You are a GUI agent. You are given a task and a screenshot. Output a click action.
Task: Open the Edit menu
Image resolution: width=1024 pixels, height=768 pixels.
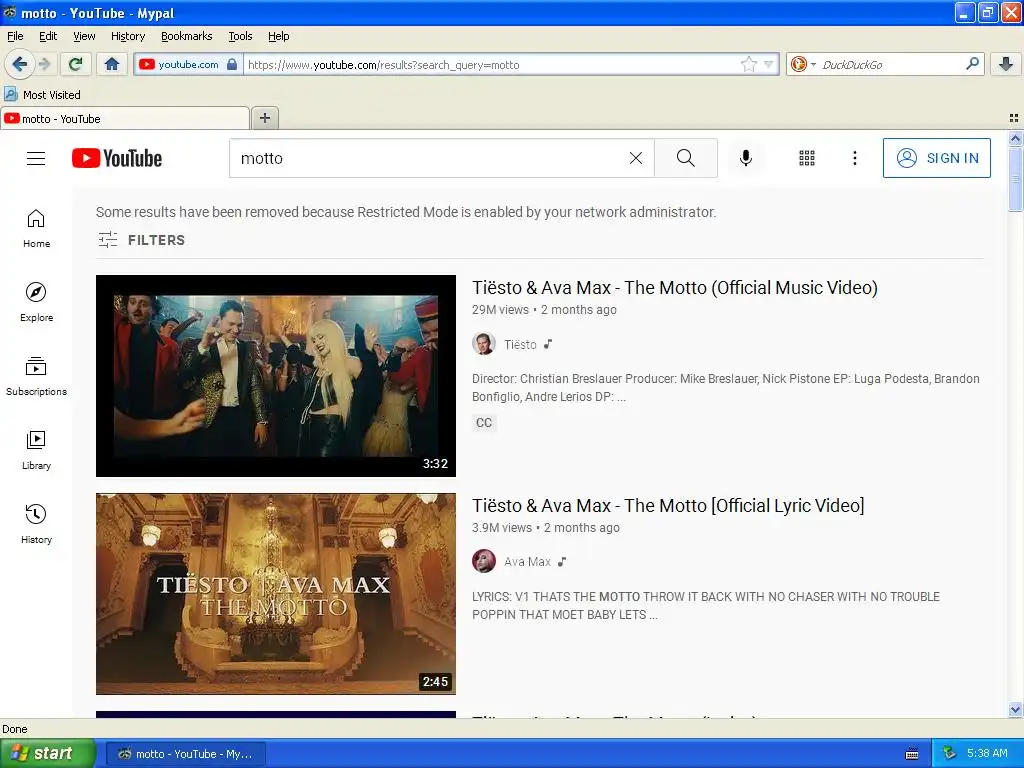tap(48, 36)
